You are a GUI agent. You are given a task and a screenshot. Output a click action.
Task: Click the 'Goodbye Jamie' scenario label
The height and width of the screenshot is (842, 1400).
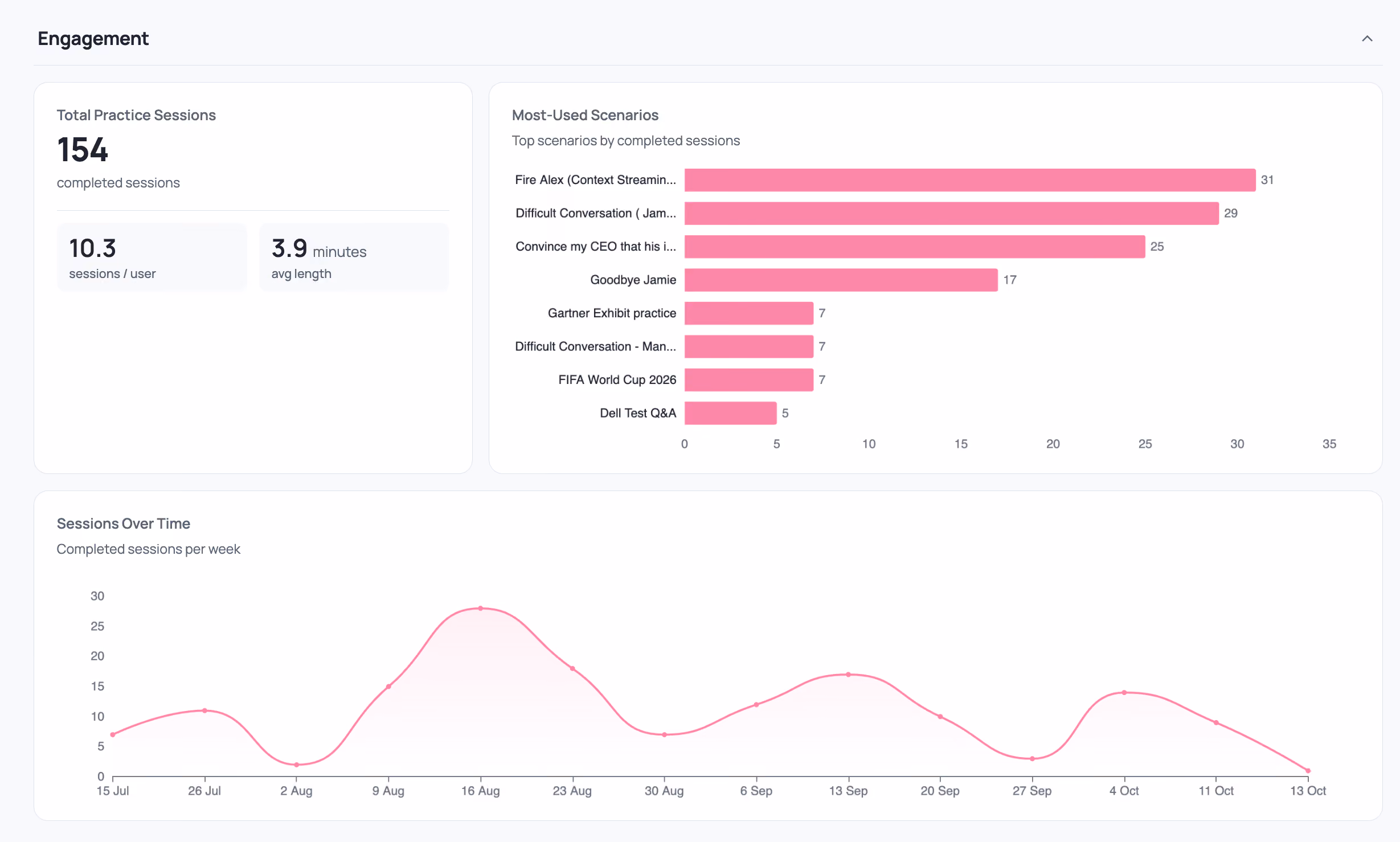(x=633, y=280)
